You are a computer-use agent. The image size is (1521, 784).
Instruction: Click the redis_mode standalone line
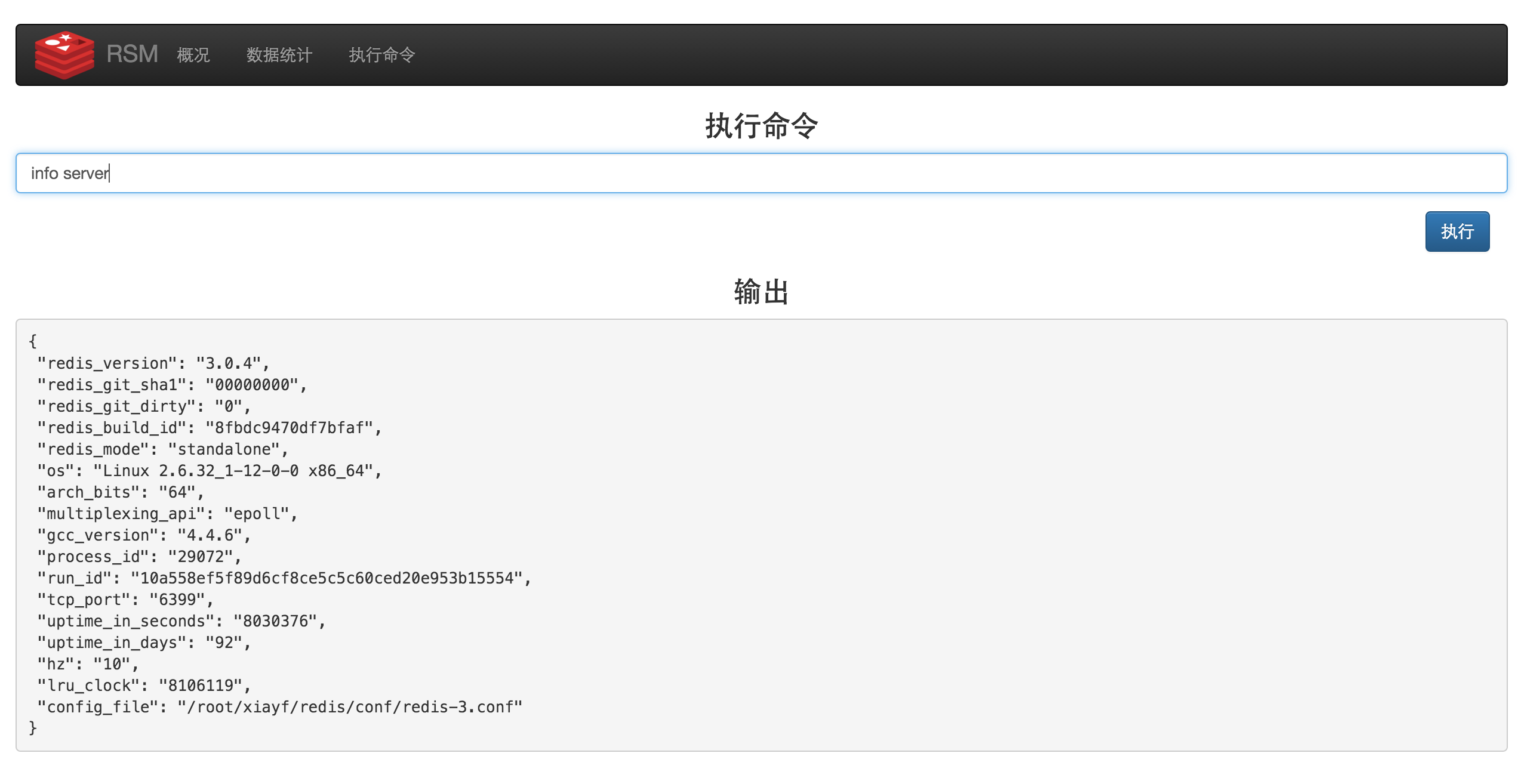click(x=162, y=449)
